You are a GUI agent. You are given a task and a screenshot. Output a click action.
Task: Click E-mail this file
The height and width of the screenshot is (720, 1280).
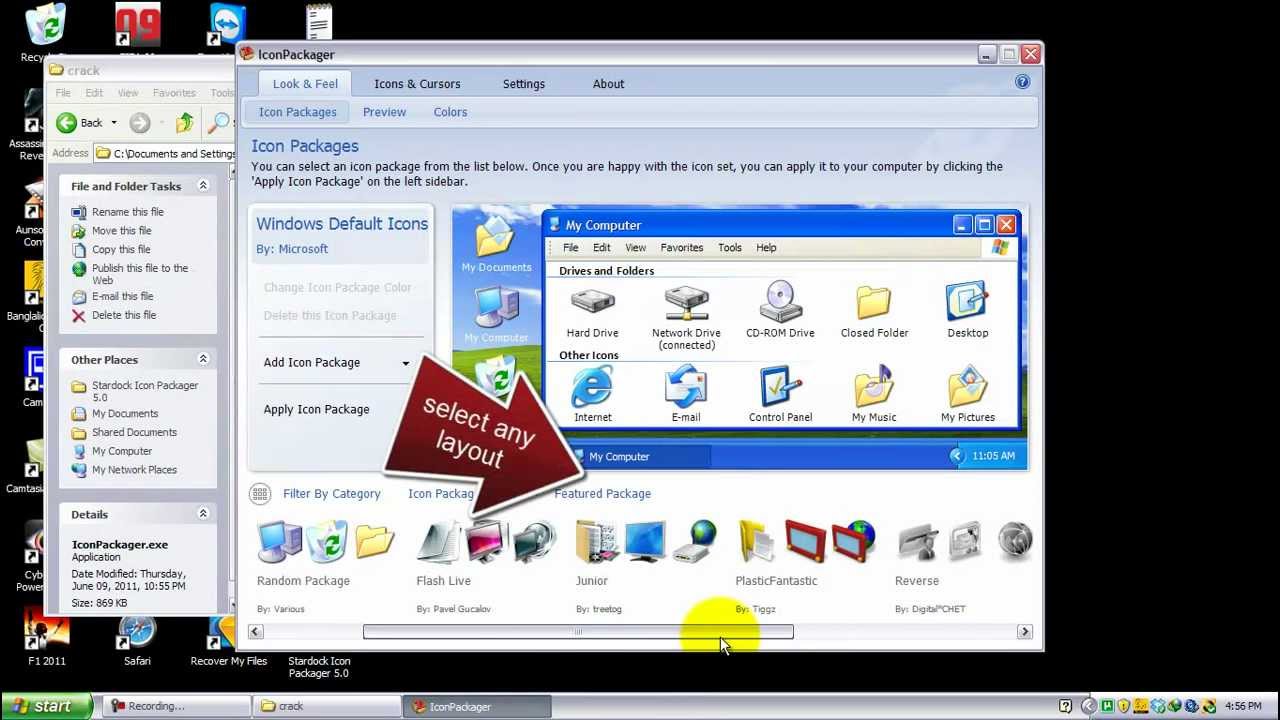pos(122,296)
